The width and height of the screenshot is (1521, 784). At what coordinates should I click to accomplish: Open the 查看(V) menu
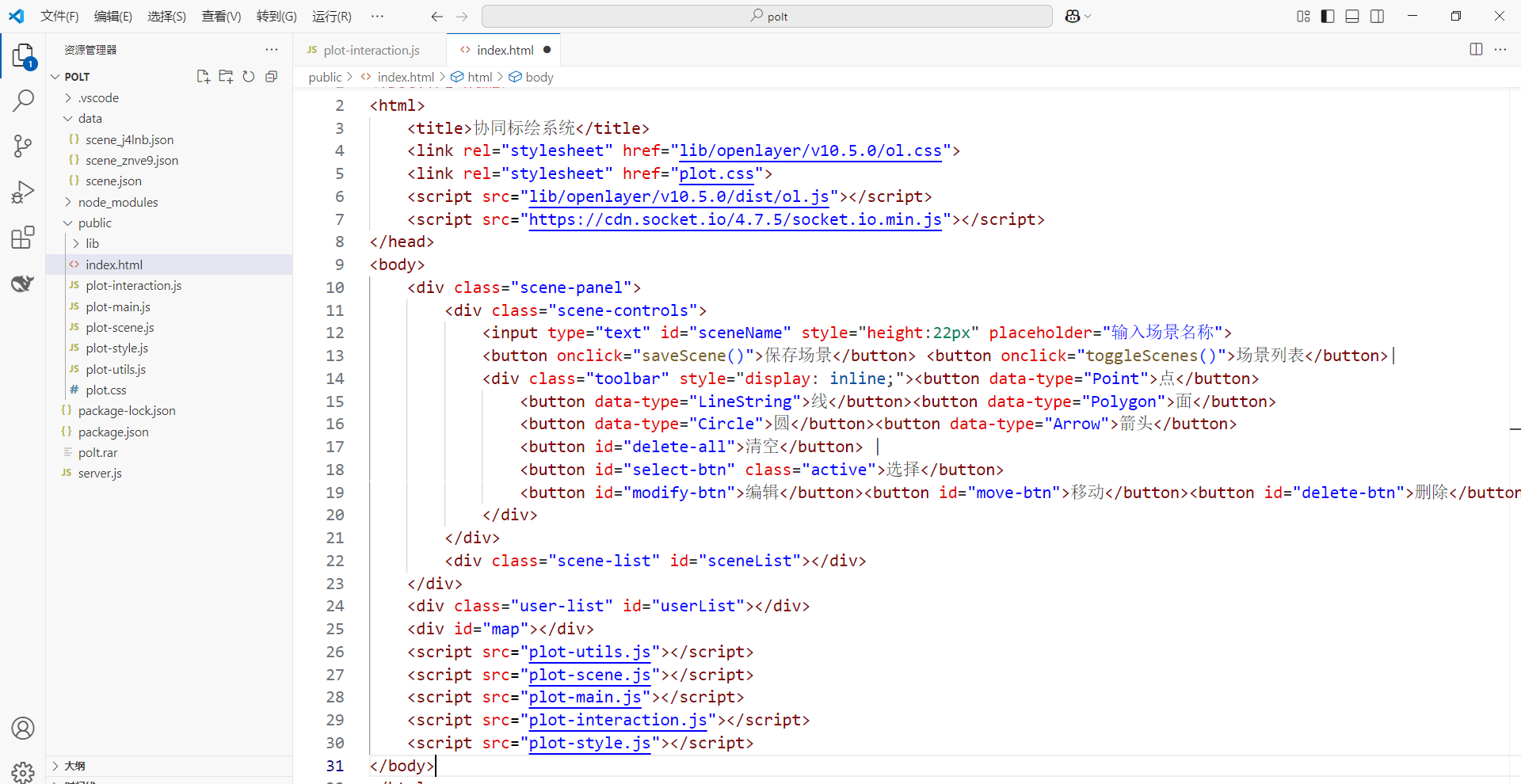tap(222, 16)
